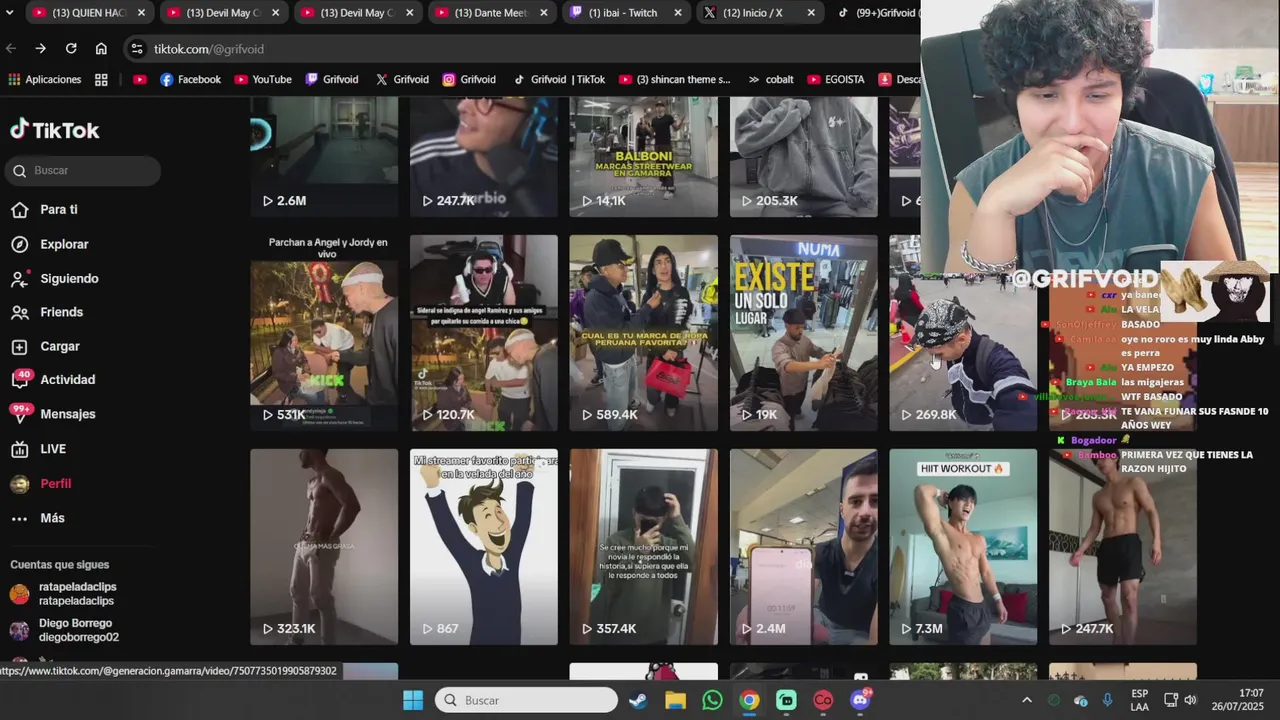Viewport: 1280px width, 720px height.
Task: Click the TikTok Buscar search field
Action: pyautogui.click(x=82, y=171)
